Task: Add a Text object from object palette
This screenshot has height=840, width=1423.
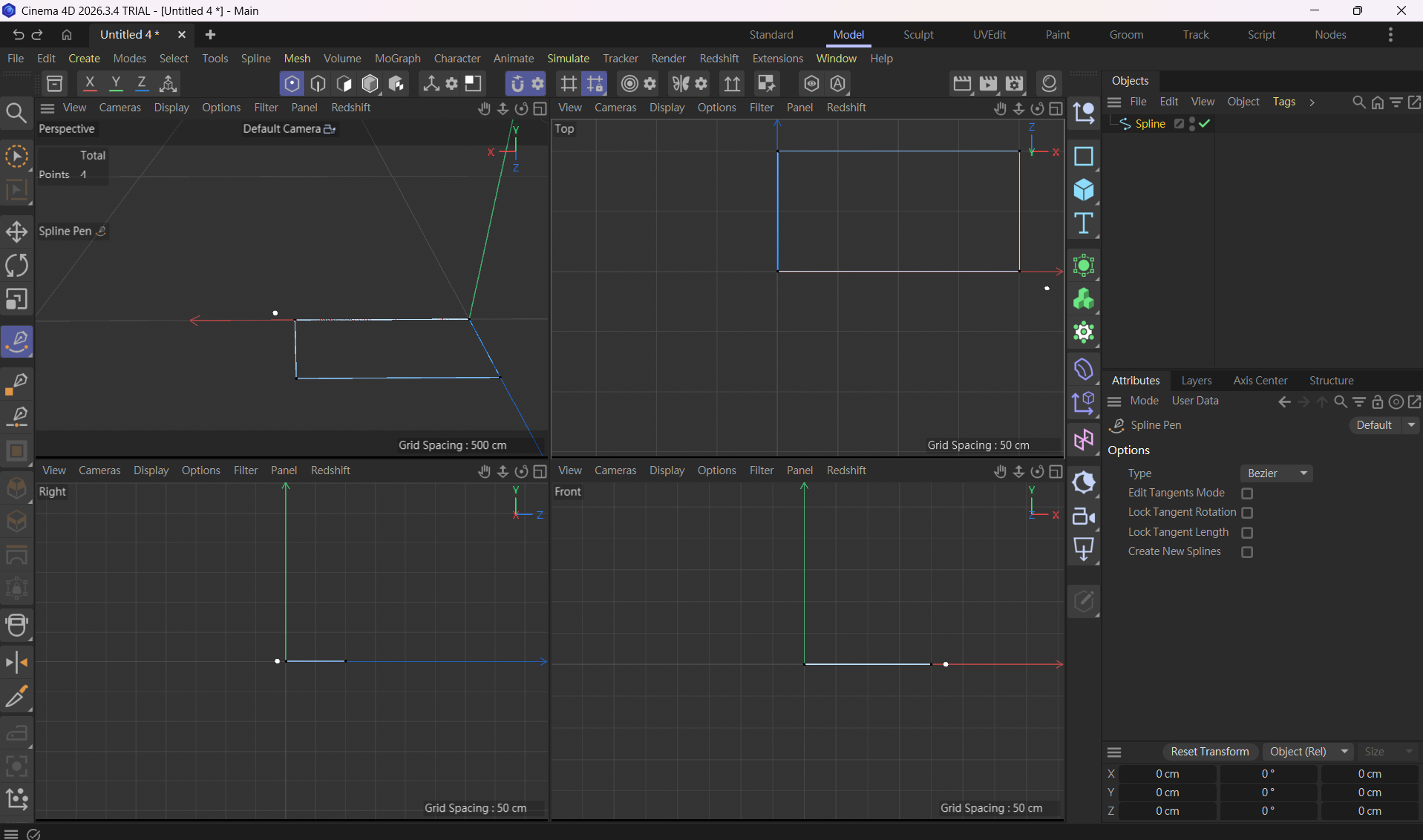Action: click(1084, 223)
